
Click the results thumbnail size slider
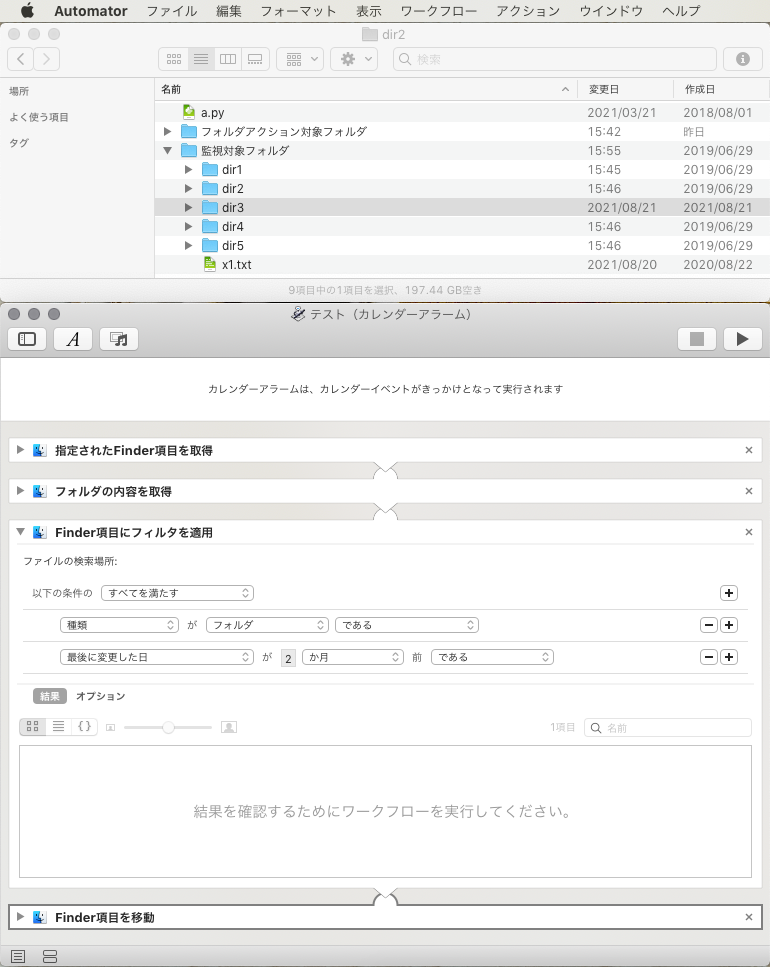tap(168, 727)
